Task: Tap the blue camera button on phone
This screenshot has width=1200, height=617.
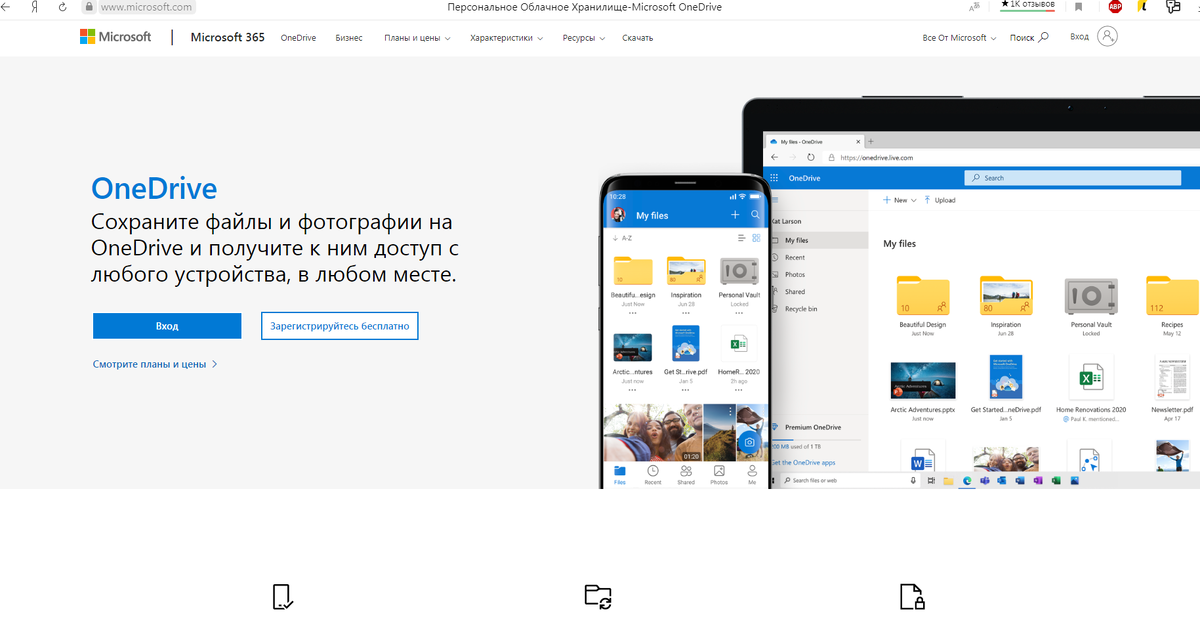Action: [749, 442]
